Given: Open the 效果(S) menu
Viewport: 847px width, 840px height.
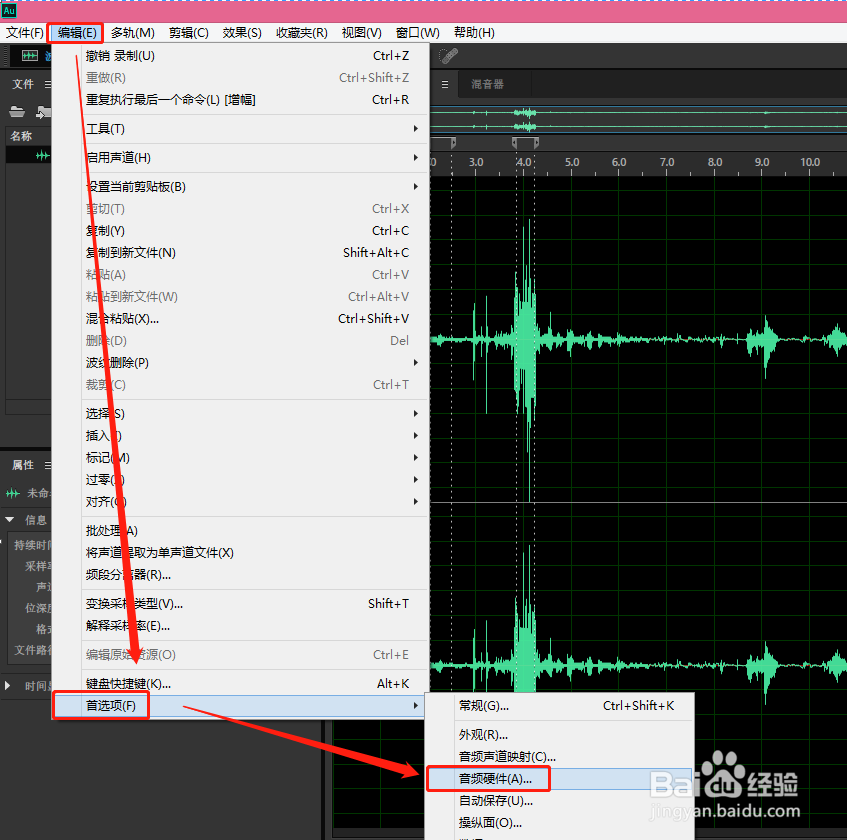Looking at the screenshot, I should [x=241, y=33].
